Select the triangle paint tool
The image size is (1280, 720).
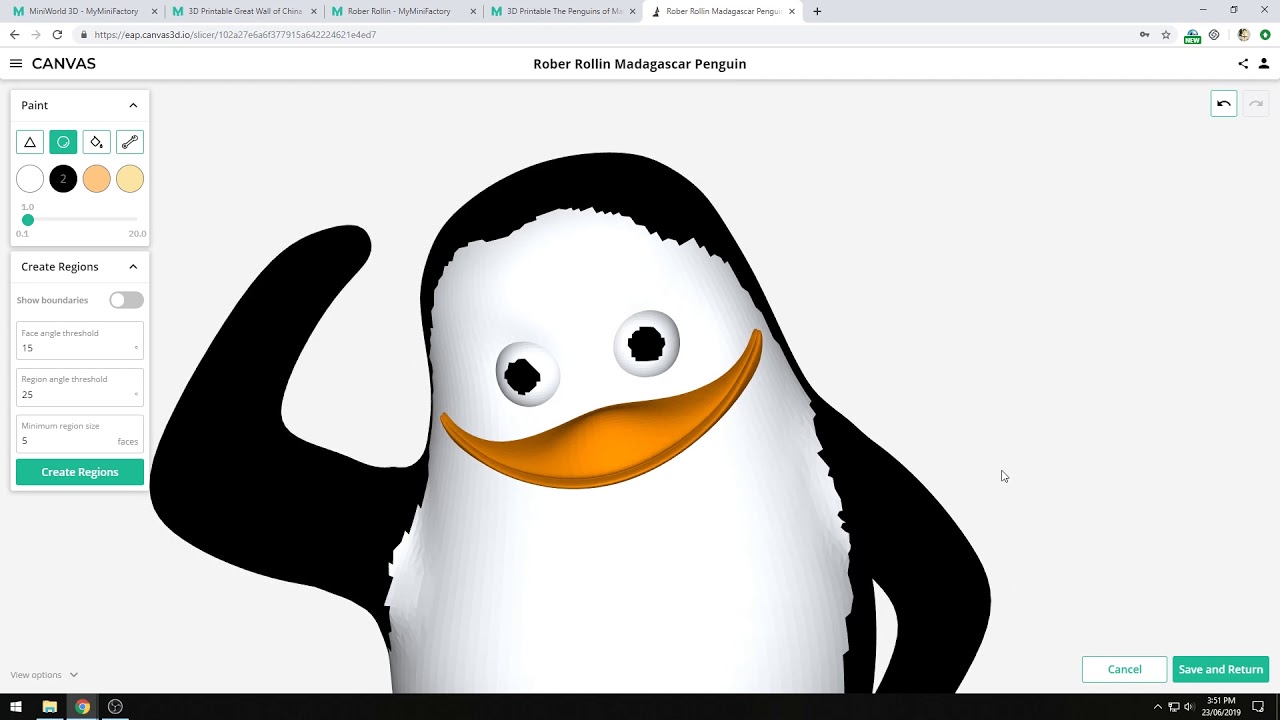click(30, 142)
